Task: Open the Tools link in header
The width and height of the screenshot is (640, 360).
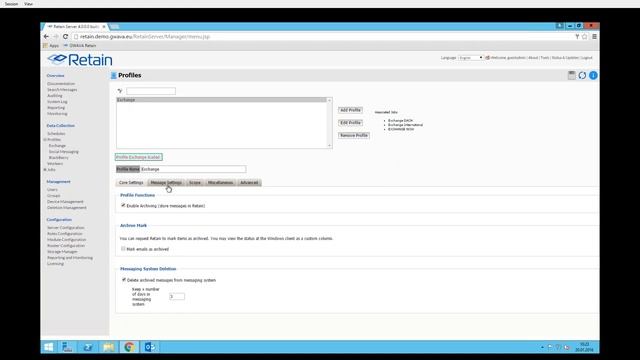Action: tap(545, 58)
